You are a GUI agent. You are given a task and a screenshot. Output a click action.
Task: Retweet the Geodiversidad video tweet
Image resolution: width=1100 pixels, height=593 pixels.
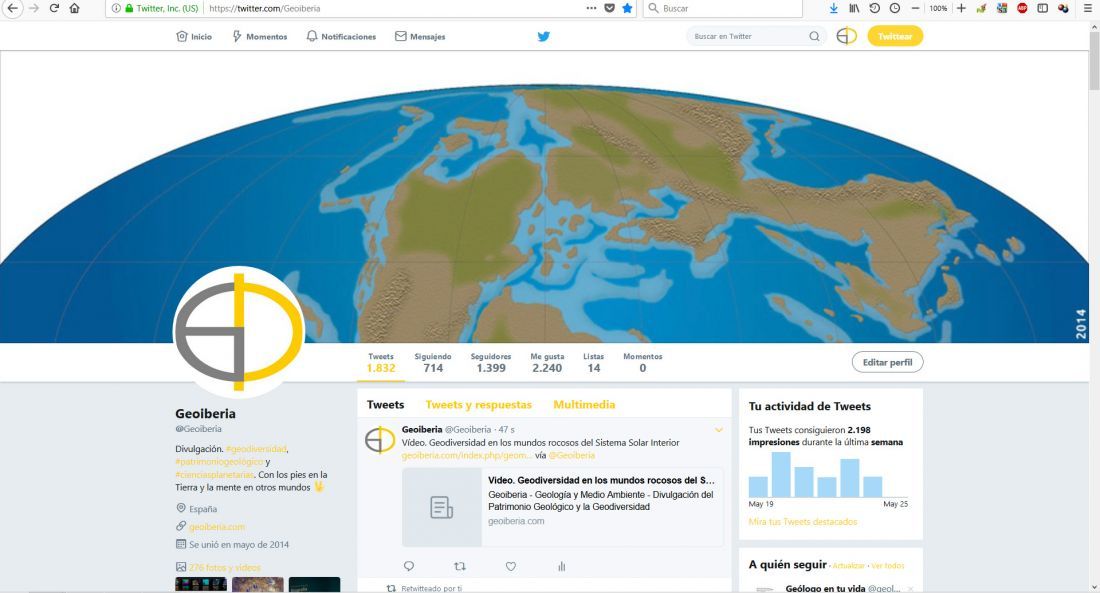(460, 566)
